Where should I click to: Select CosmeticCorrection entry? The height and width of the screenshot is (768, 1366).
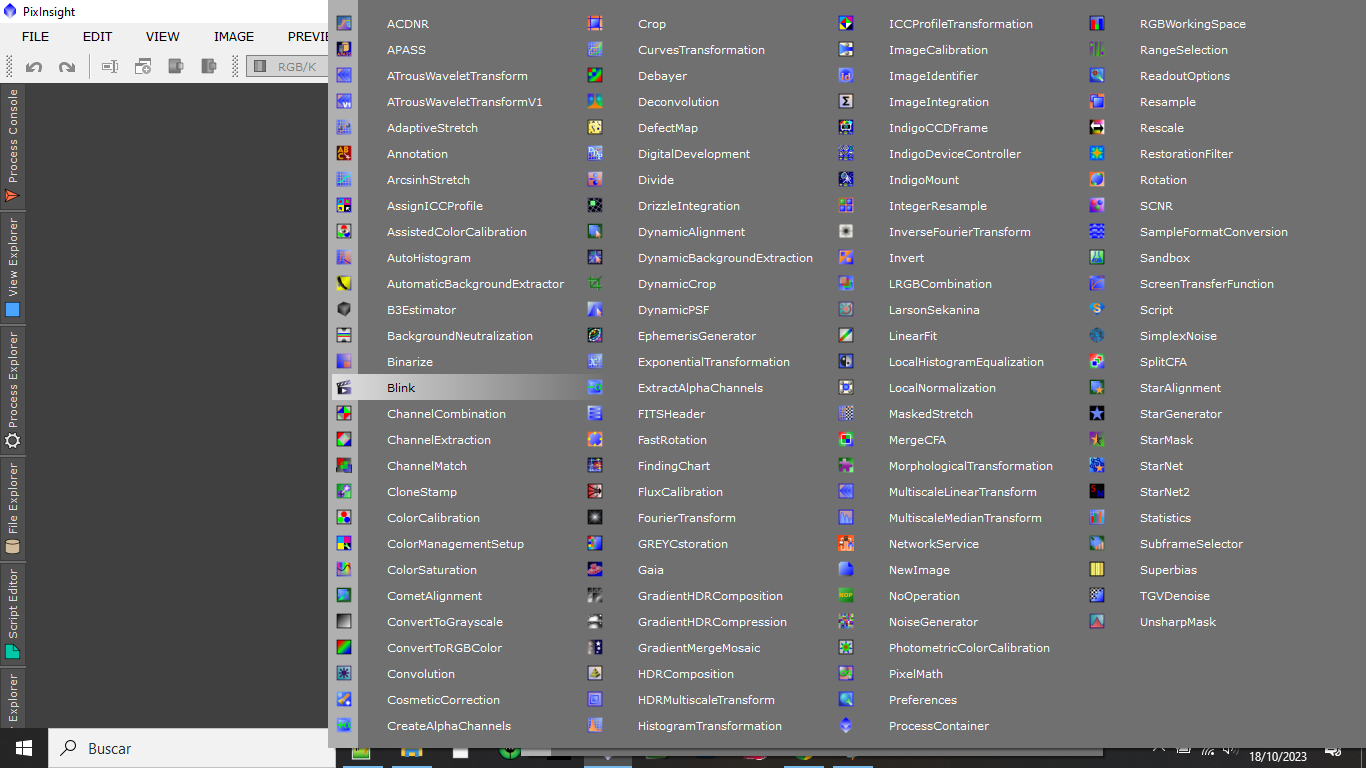pyautogui.click(x=443, y=699)
